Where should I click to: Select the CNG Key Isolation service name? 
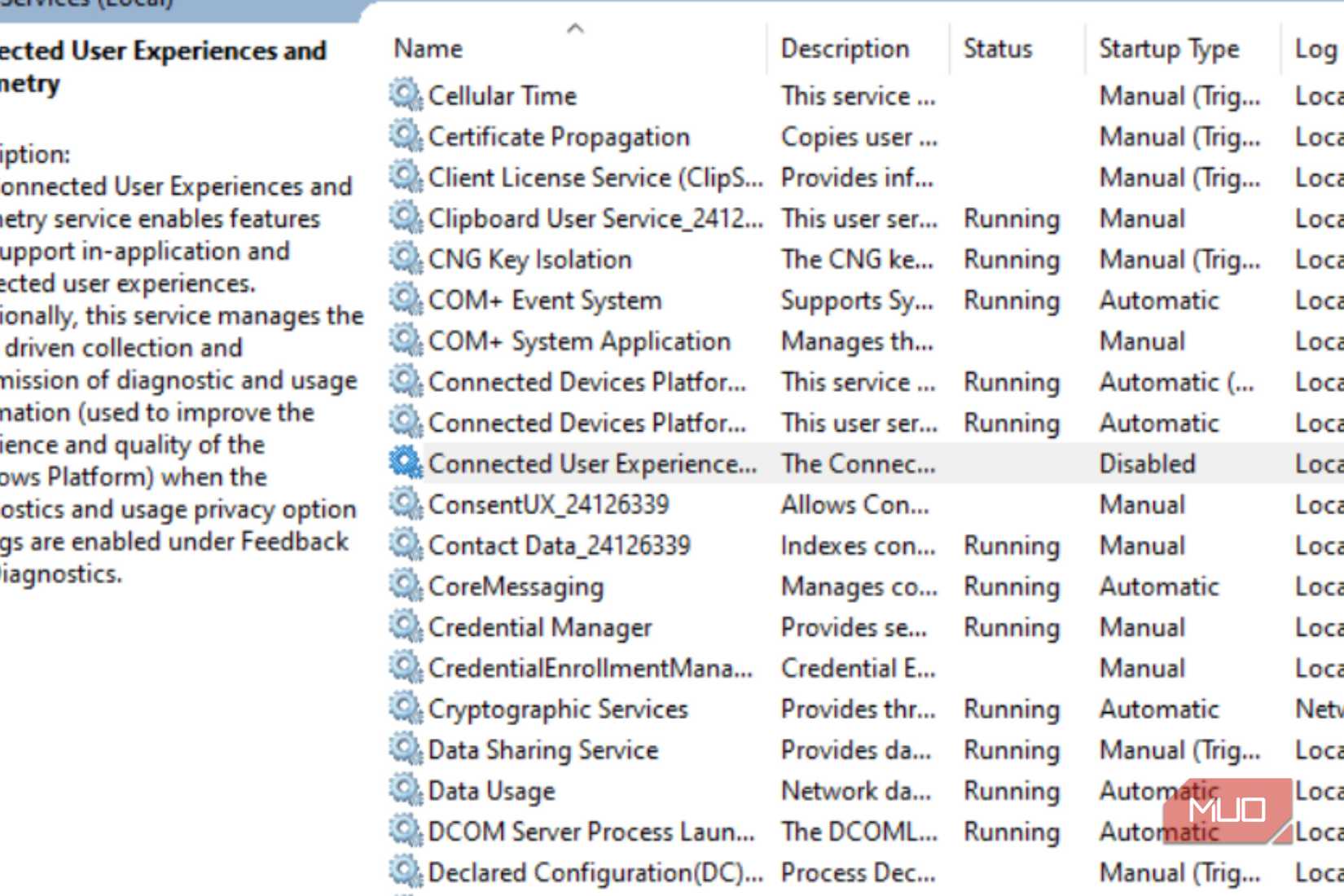530,259
